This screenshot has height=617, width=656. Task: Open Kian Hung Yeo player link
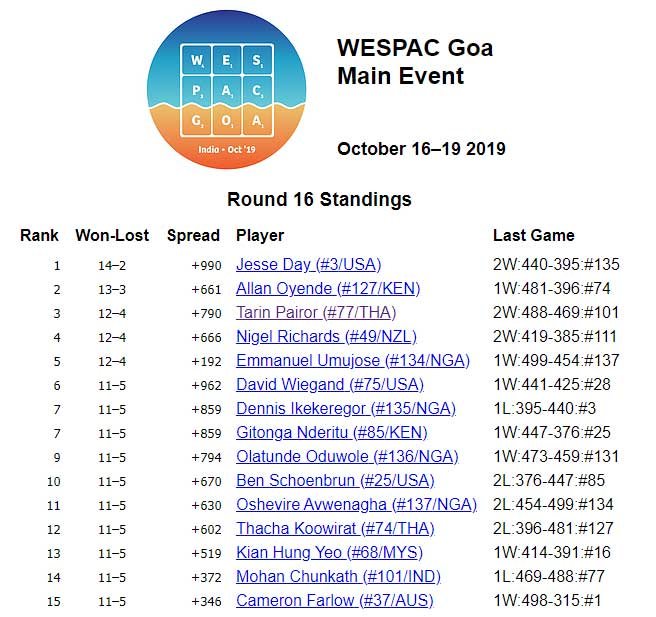(x=329, y=553)
